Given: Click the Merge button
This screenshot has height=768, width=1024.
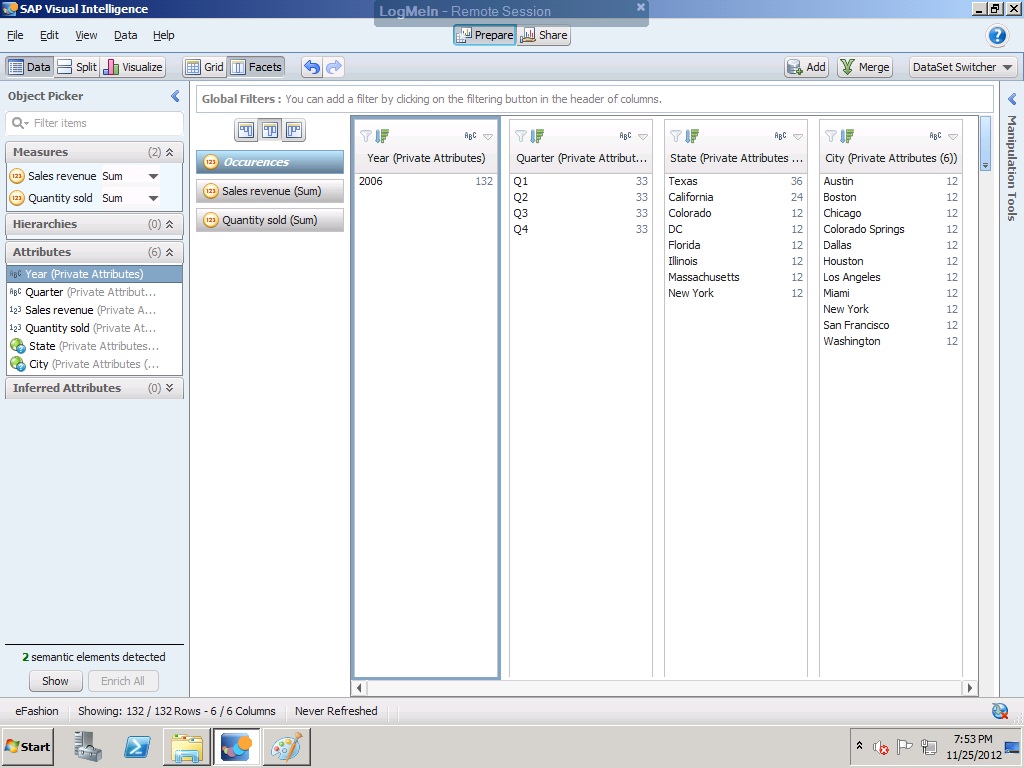Looking at the screenshot, I should (865, 67).
